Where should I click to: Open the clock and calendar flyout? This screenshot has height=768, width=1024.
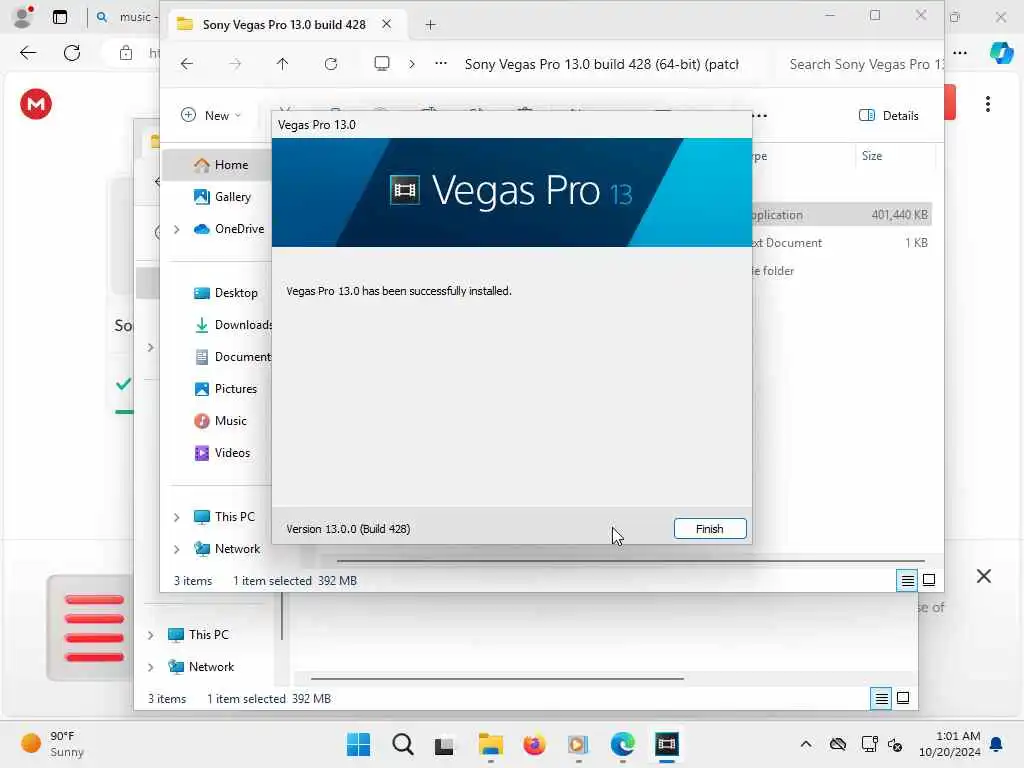point(950,744)
